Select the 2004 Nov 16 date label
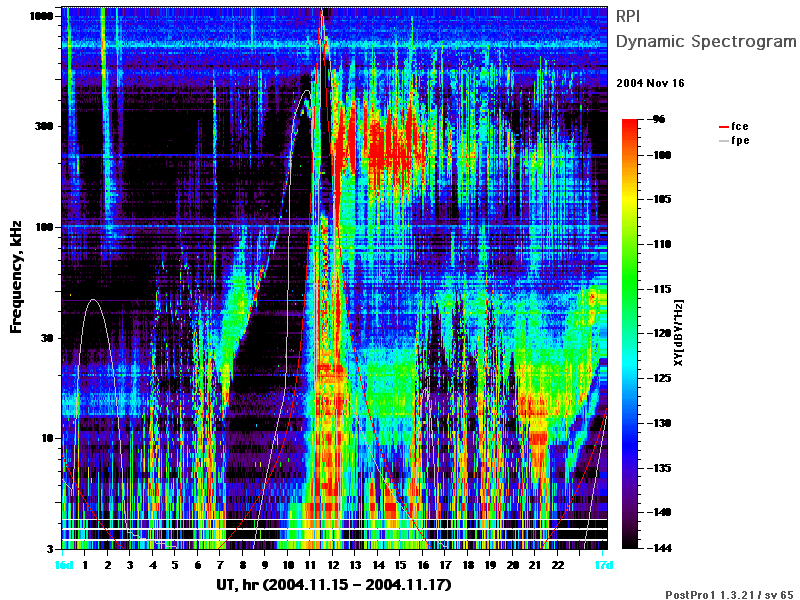This screenshot has width=800, height=600. pos(650,83)
